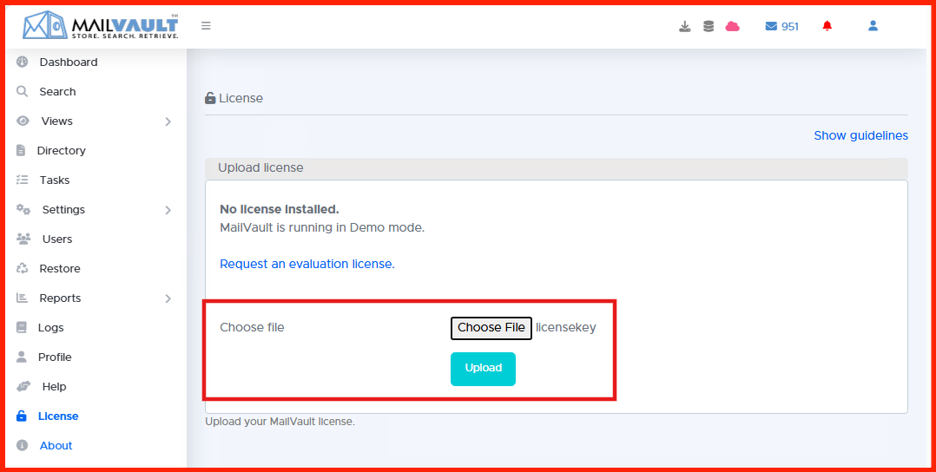Click the Users group icon
Image resolution: width=936 pixels, height=472 pixels.
23,239
